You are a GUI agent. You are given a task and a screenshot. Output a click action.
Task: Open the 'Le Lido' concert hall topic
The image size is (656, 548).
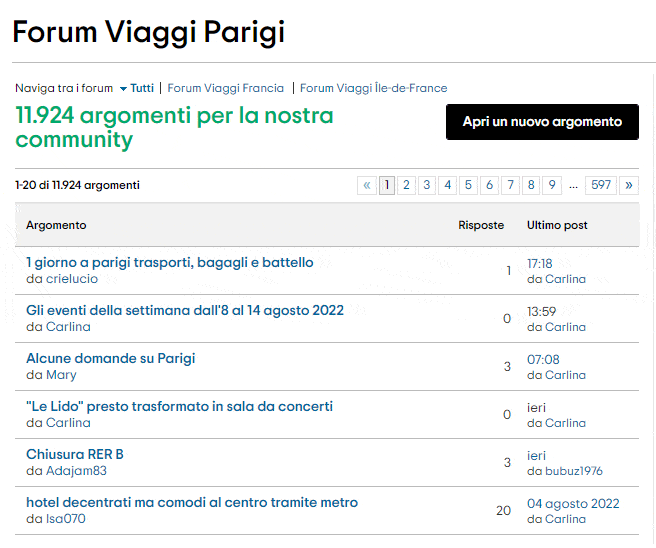tap(179, 406)
